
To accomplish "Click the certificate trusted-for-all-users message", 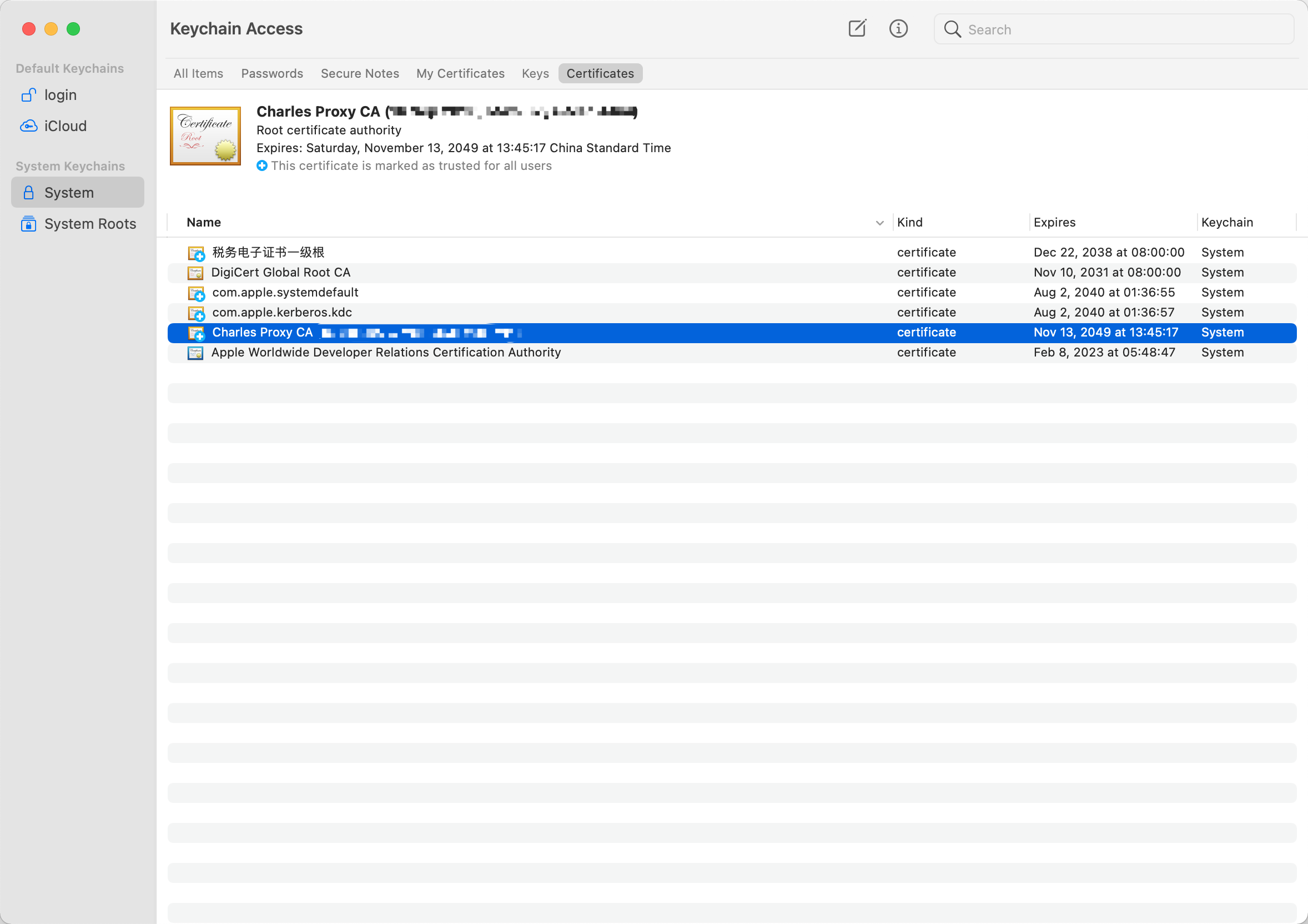I will (x=411, y=166).
